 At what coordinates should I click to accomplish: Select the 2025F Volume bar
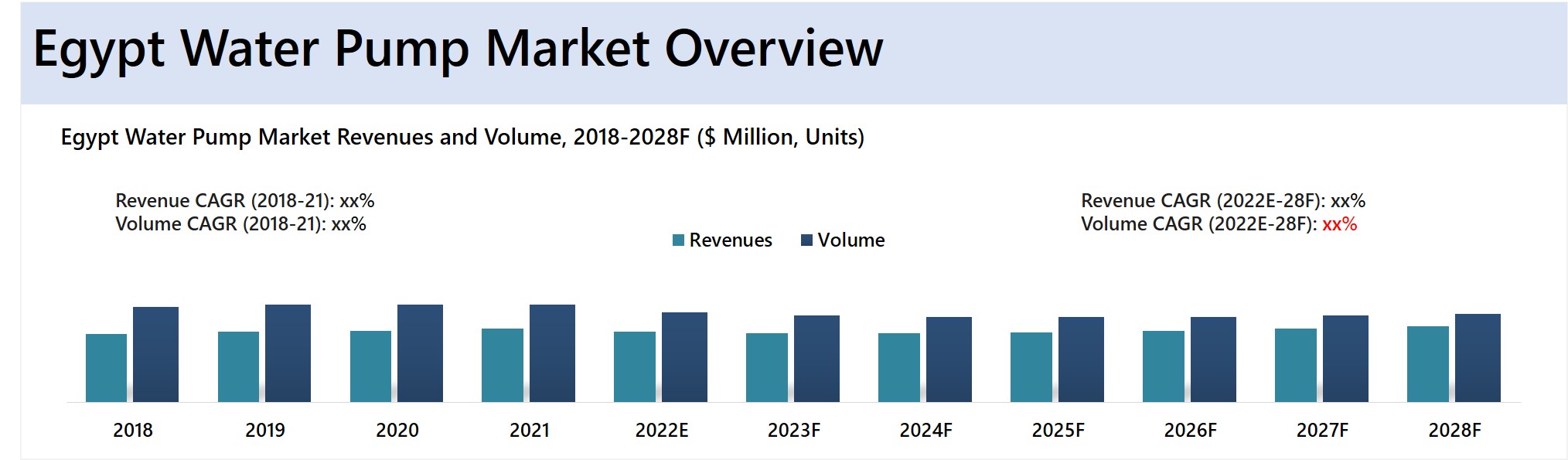tap(1081, 359)
